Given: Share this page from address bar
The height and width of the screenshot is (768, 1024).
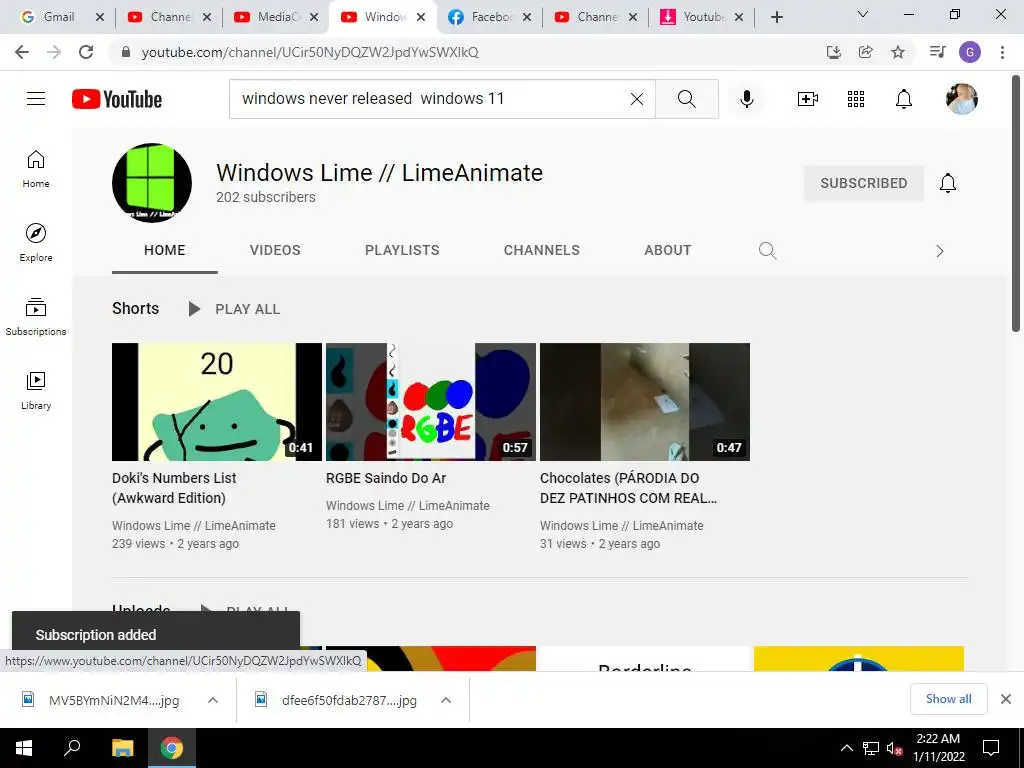Looking at the screenshot, I should 866,52.
